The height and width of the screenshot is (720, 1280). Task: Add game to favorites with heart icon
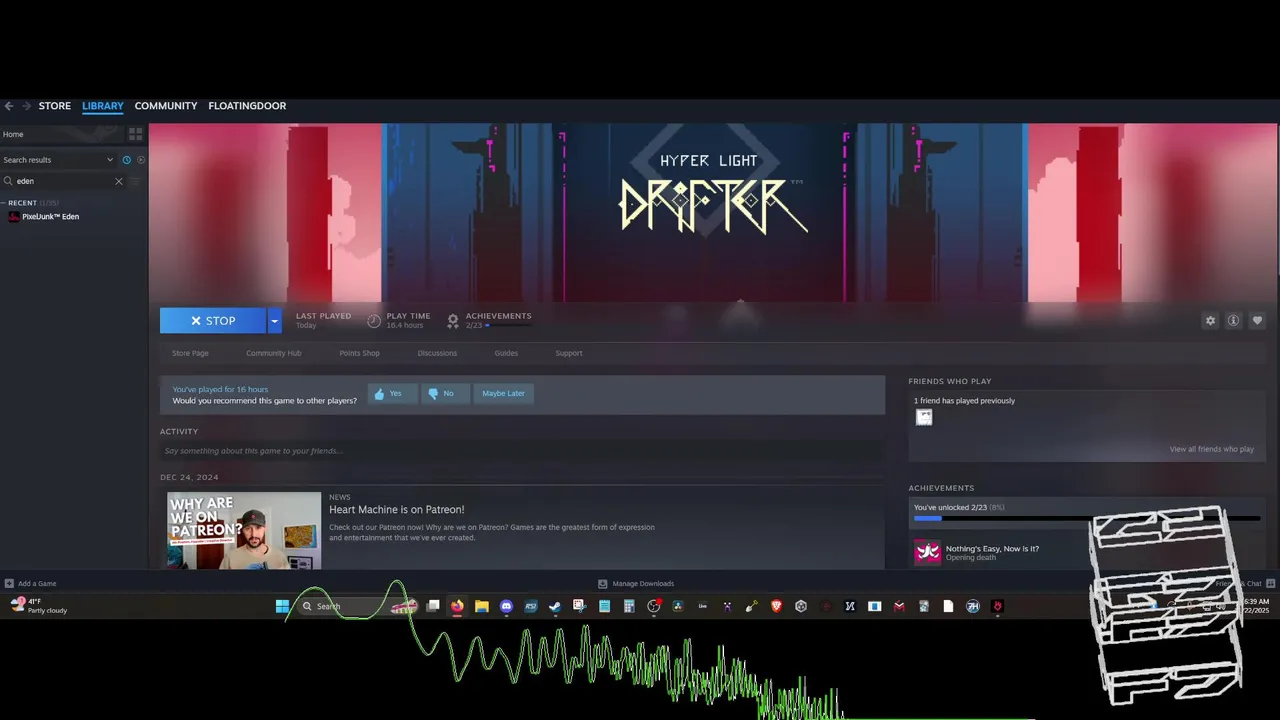pos(1257,321)
